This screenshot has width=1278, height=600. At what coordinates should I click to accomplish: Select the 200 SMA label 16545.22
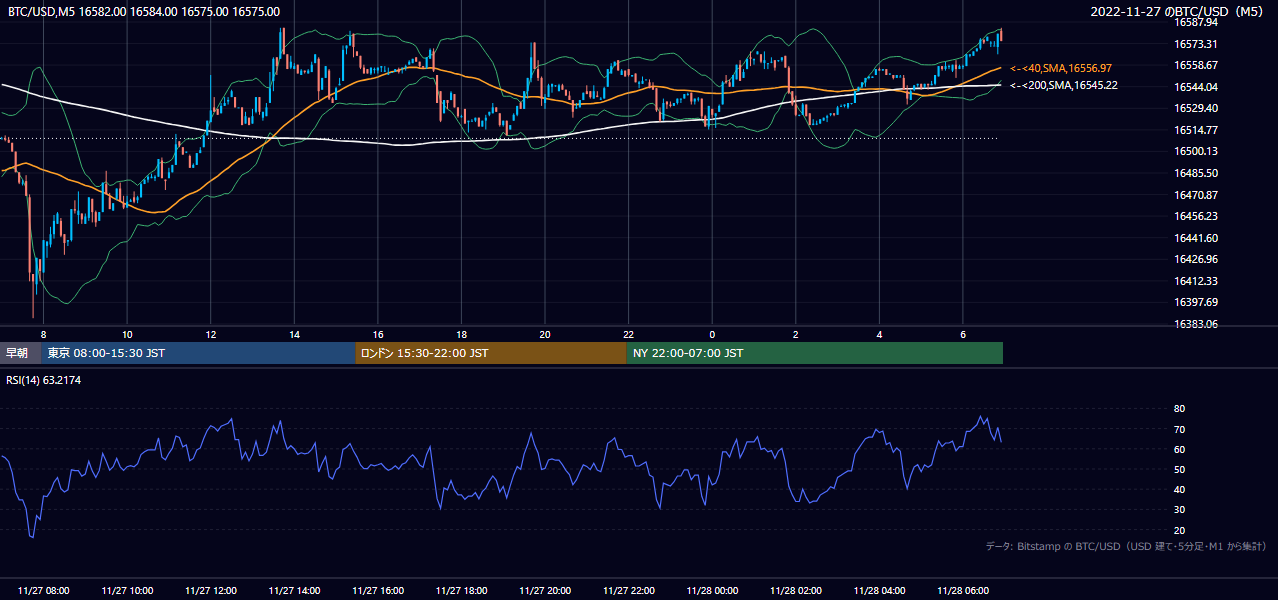click(1064, 85)
